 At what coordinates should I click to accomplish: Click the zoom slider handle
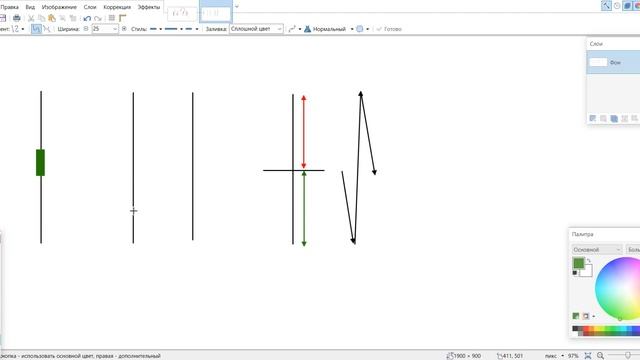(628, 356)
